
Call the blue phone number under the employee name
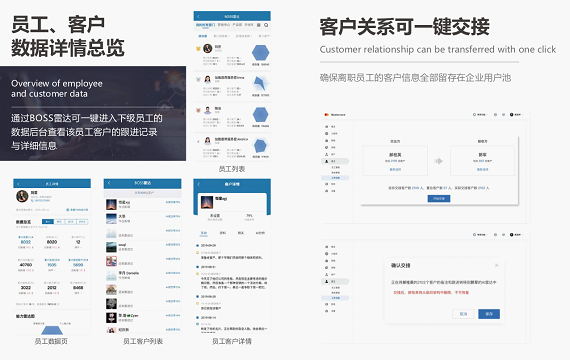40,200
